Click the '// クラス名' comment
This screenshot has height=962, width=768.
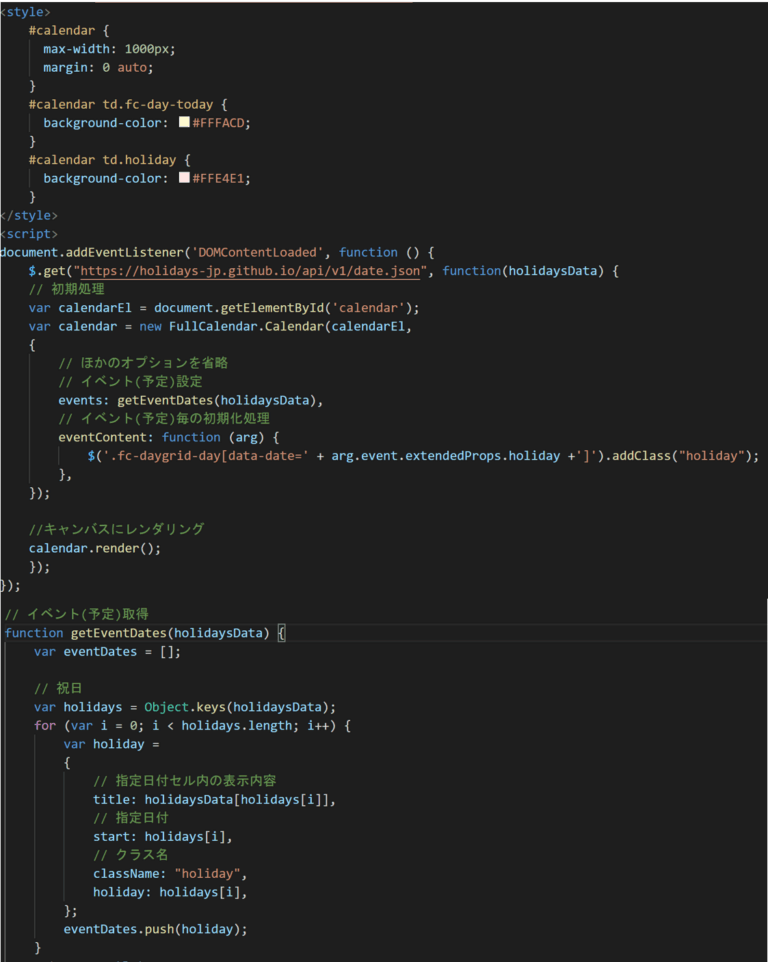131,854
